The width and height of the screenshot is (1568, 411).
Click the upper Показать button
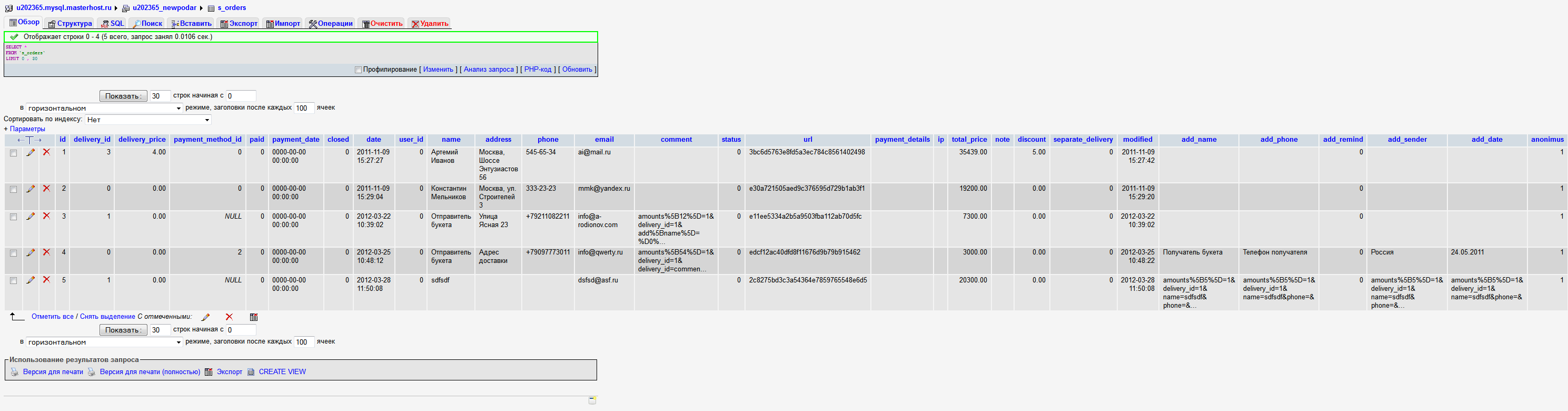coord(123,96)
